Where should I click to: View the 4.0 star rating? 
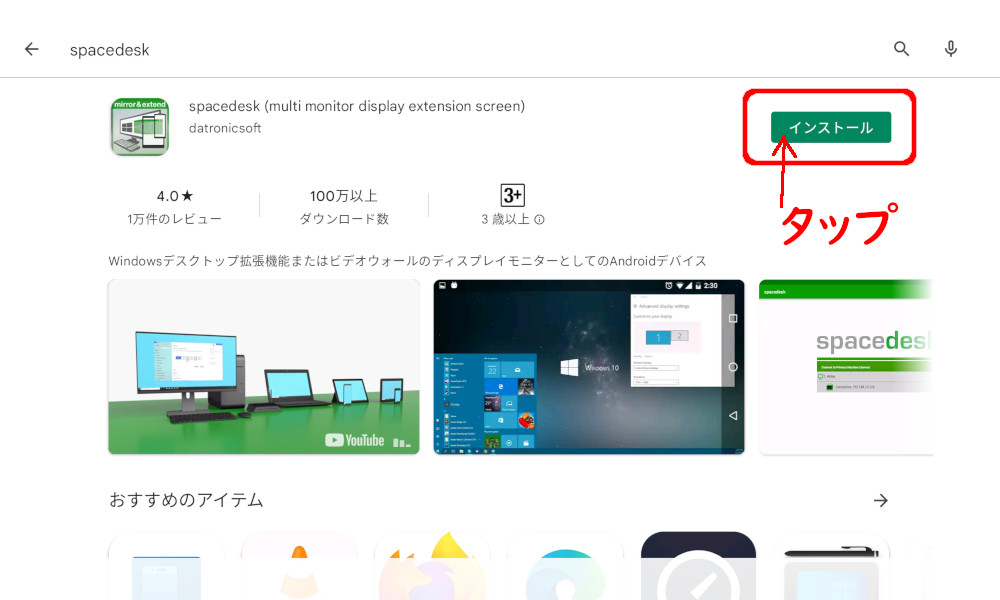point(174,196)
